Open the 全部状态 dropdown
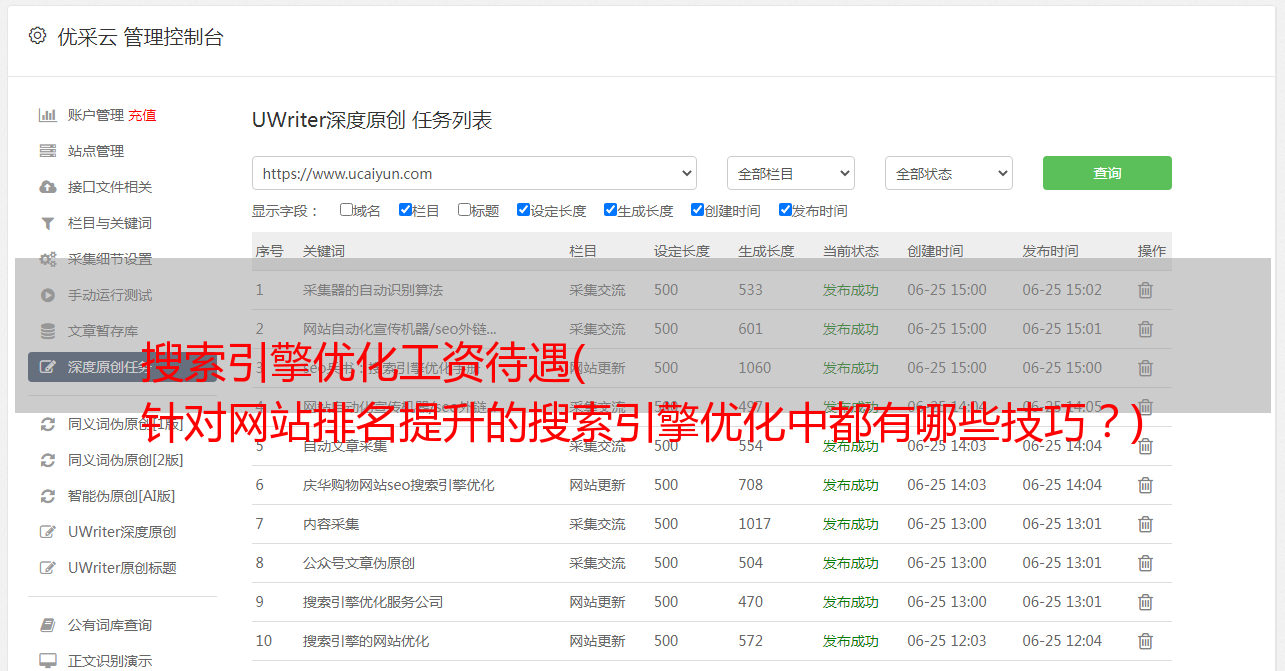Image resolution: width=1285 pixels, height=671 pixels. point(949,173)
